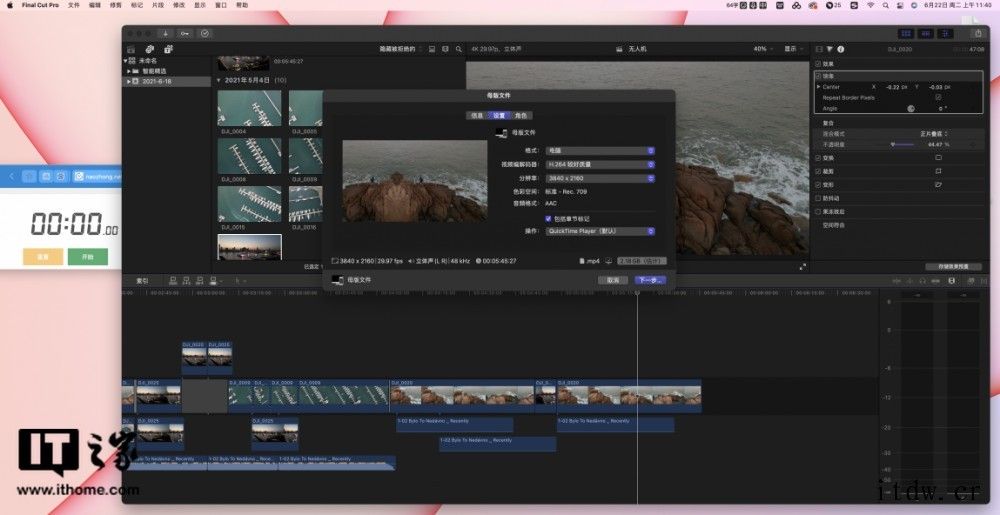Viewport: 1000px width, 515px height.
Task: Adjust the opacity slider in inspector
Action: 902,145
